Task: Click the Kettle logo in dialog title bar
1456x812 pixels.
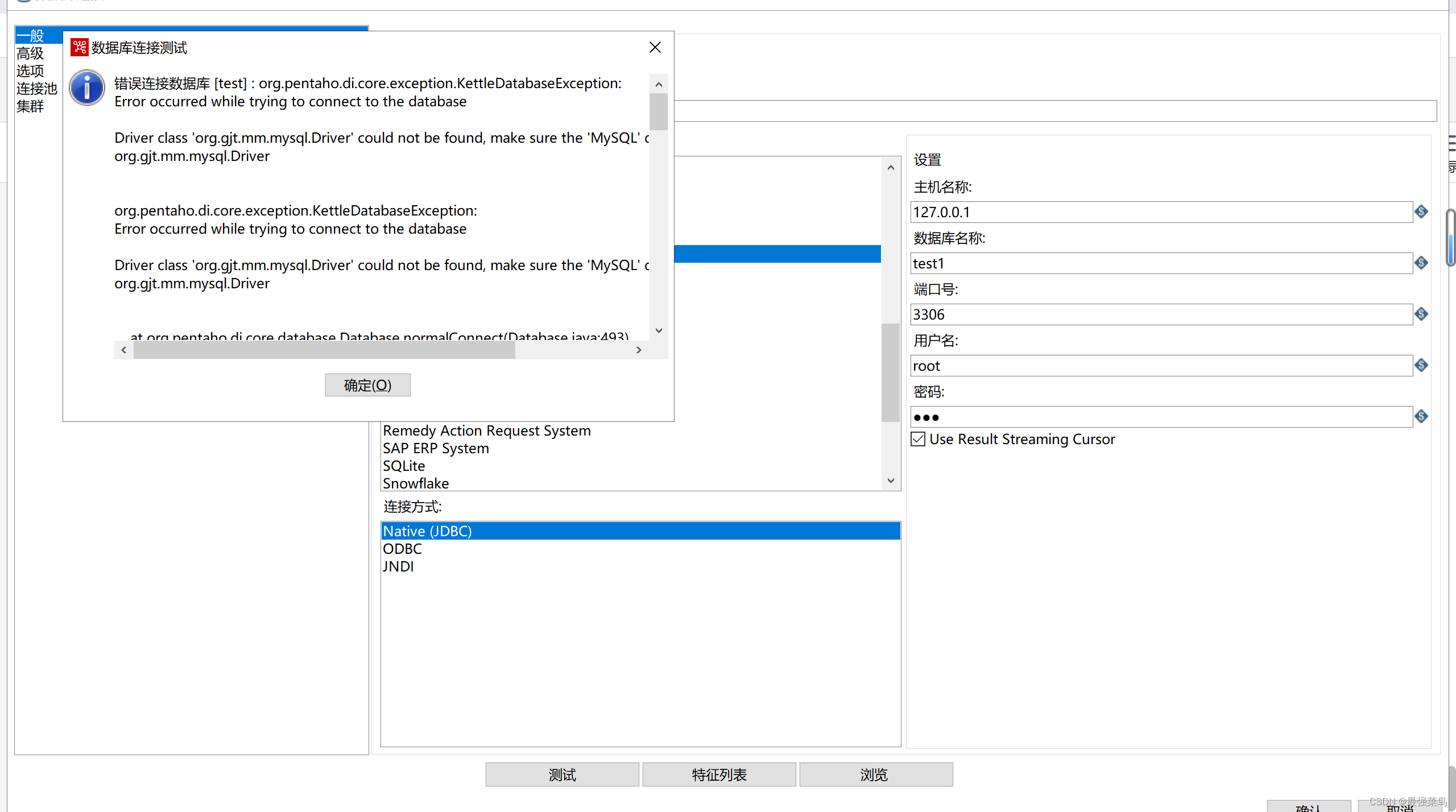Action: 79,47
